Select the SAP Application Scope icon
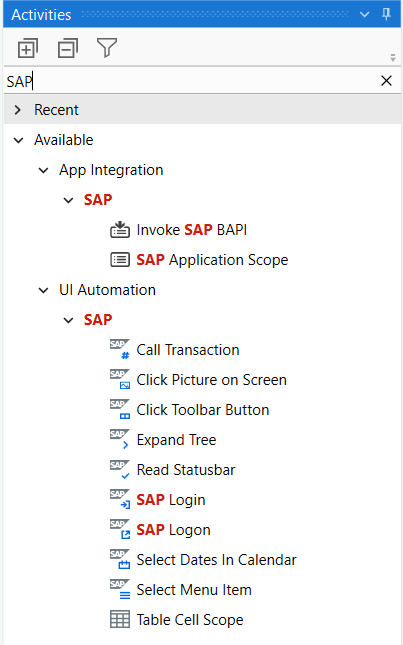 tap(120, 260)
